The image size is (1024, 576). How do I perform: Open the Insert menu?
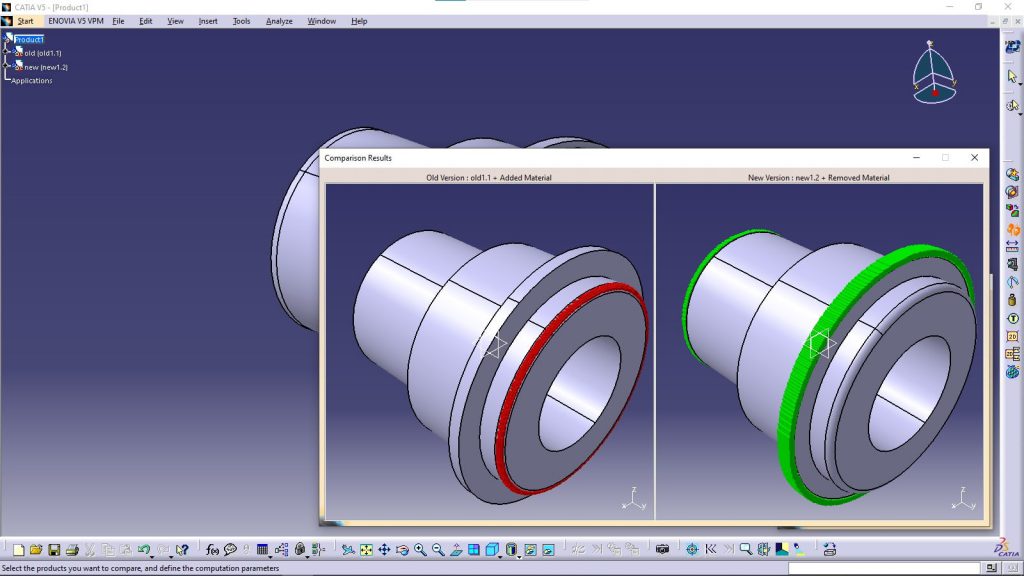click(208, 21)
